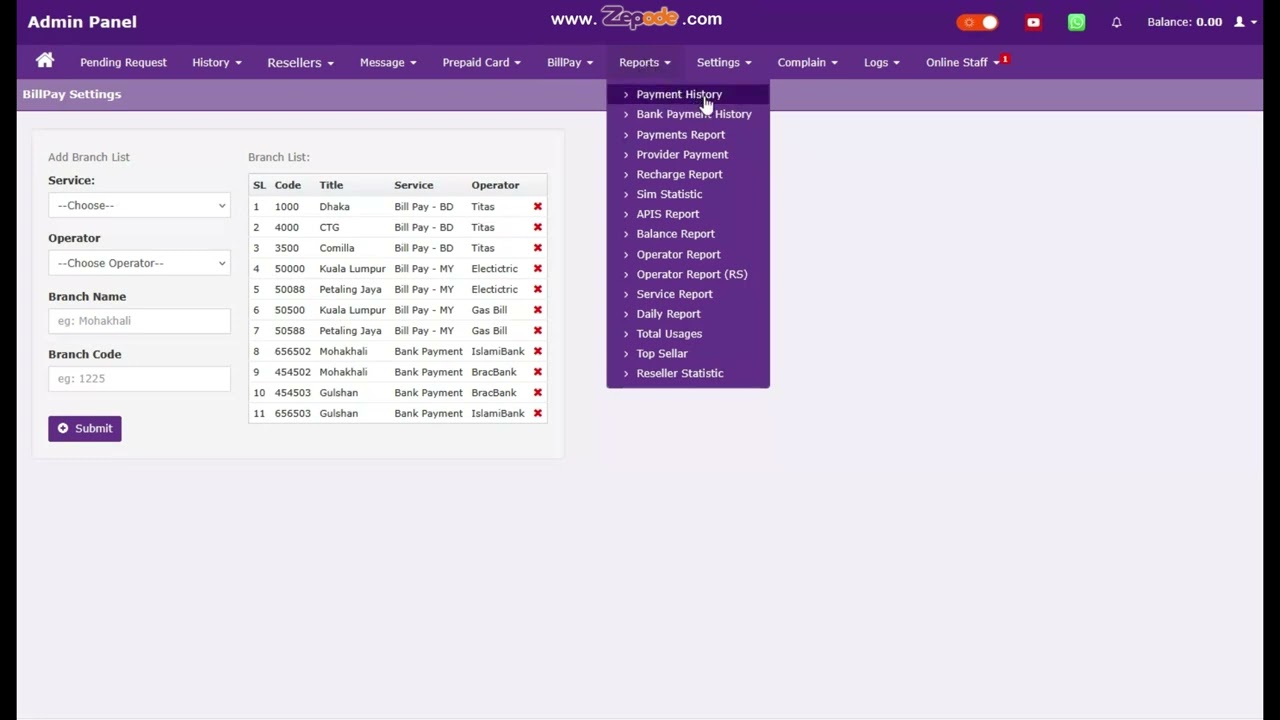Delete the Comilla branch row
This screenshot has width=1280, height=720.
click(537, 248)
